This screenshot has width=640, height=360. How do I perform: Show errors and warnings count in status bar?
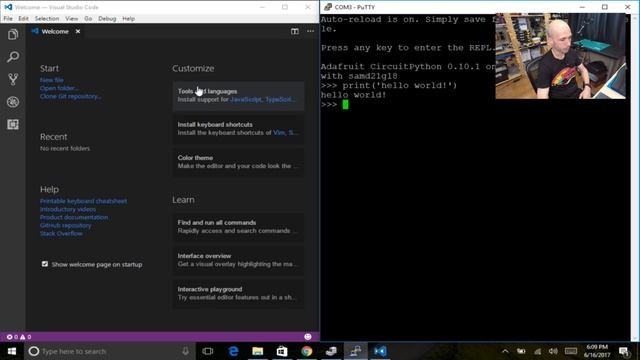pos(19,337)
